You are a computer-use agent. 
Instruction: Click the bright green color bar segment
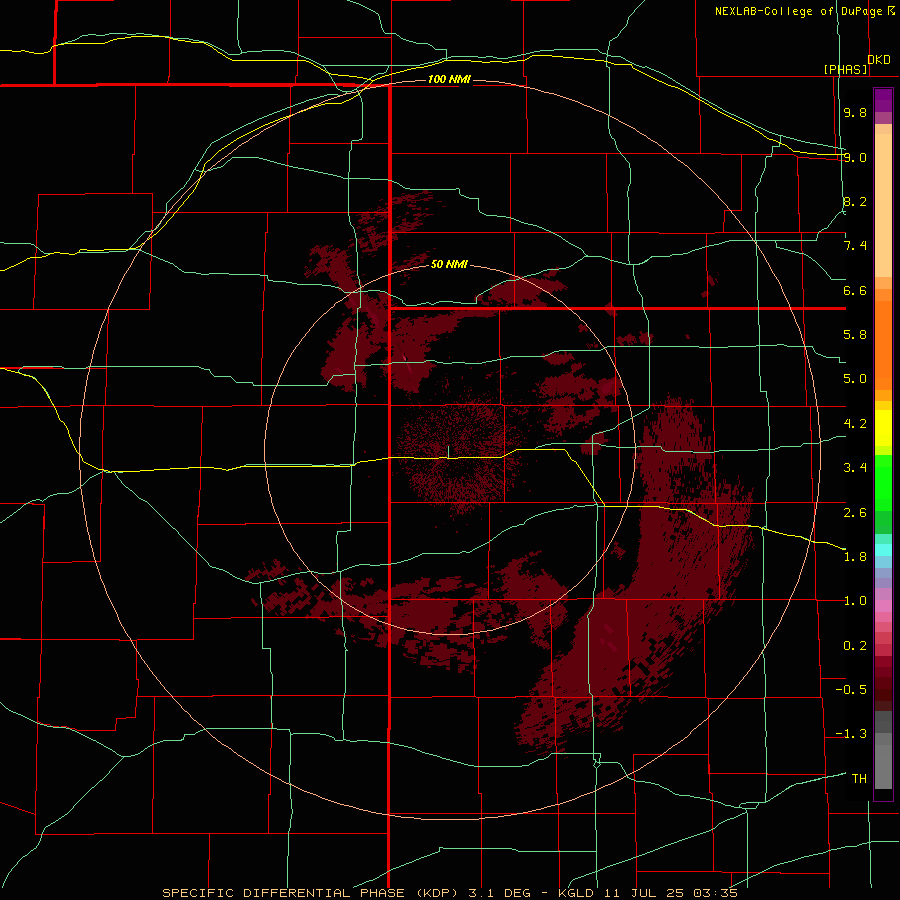883,483
